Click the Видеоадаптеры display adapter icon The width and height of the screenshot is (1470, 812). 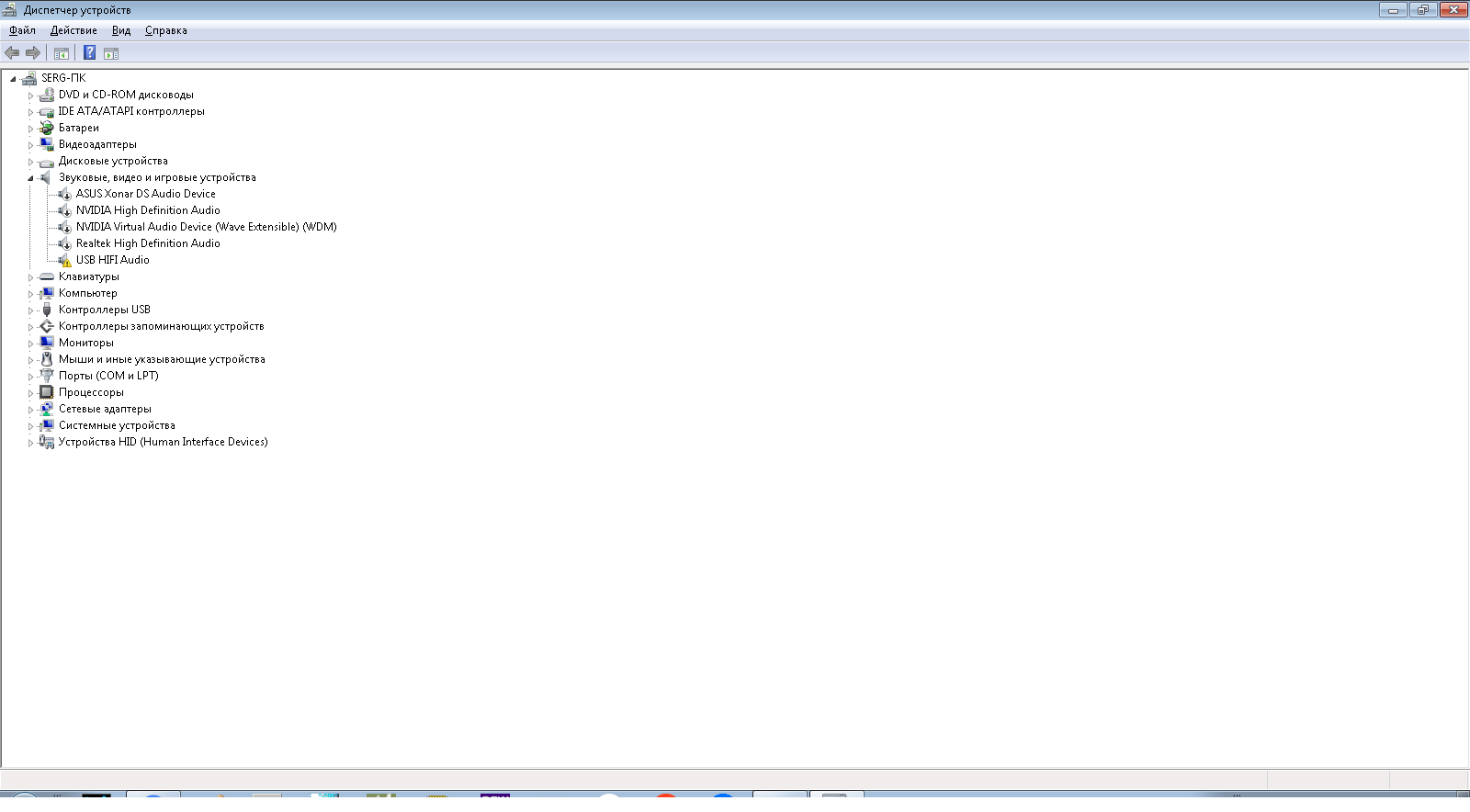[x=47, y=144]
